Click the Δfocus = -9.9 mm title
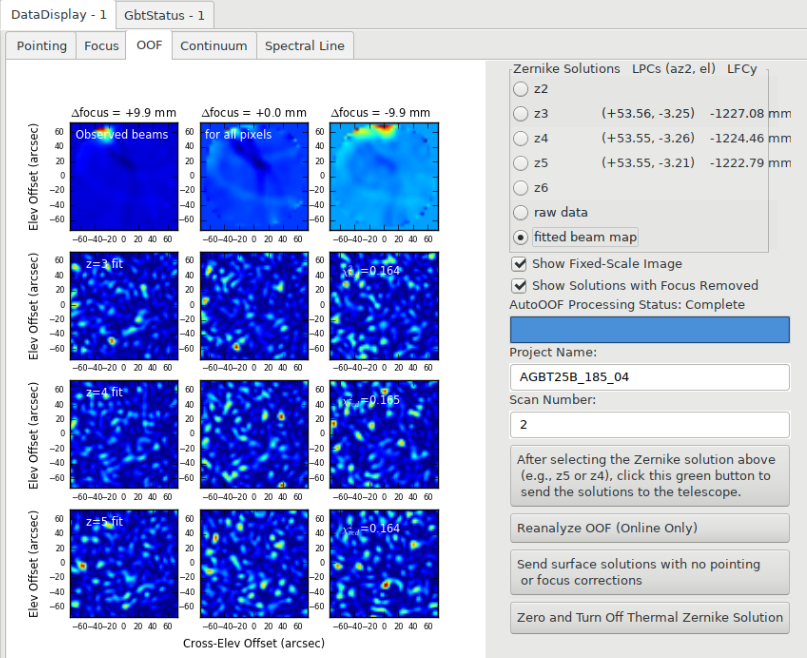Viewport: 807px width, 658px height. (381, 113)
